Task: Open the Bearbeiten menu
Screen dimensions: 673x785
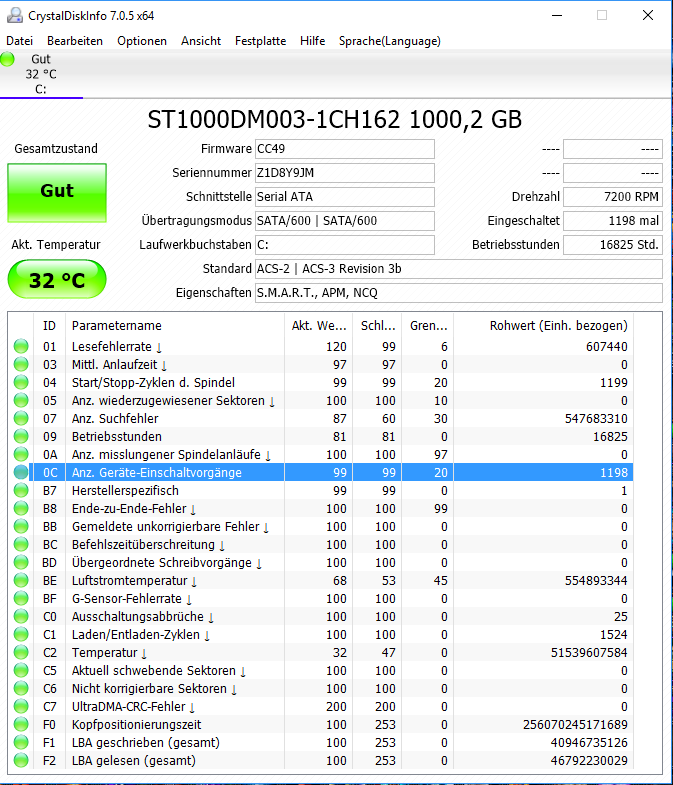Action: tap(75, 41)
